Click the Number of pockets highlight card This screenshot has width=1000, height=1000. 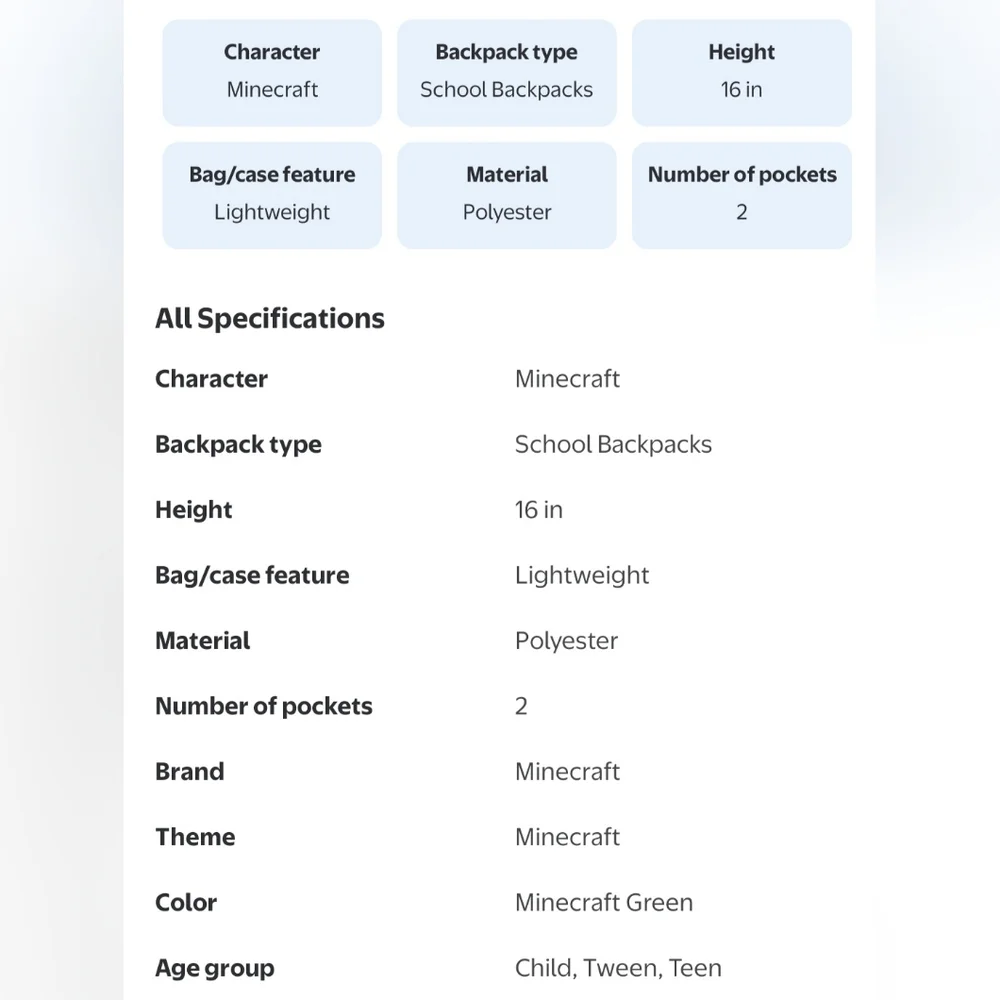tap(741, 194)
